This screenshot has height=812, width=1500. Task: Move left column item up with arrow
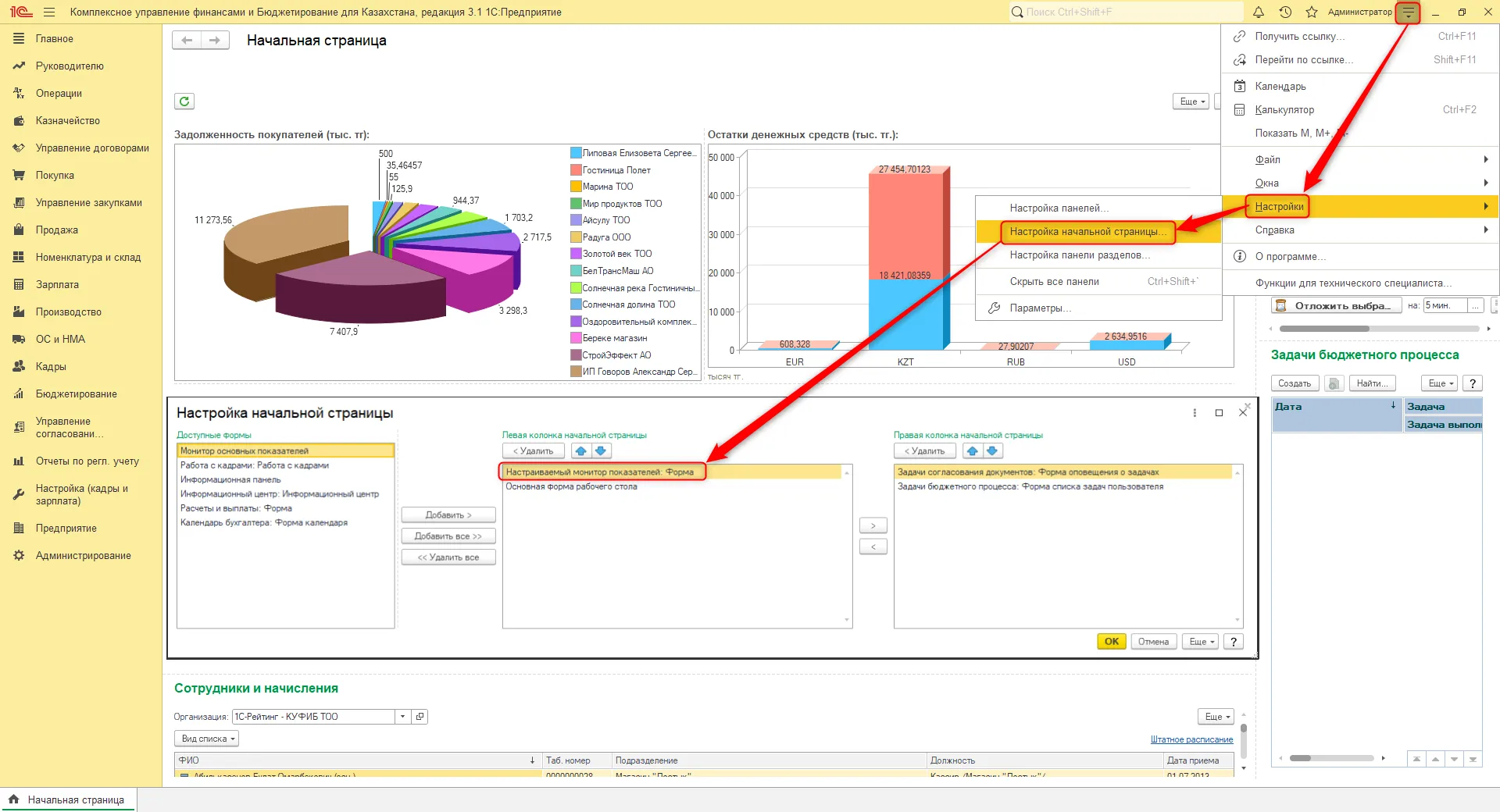coord(581,451)
